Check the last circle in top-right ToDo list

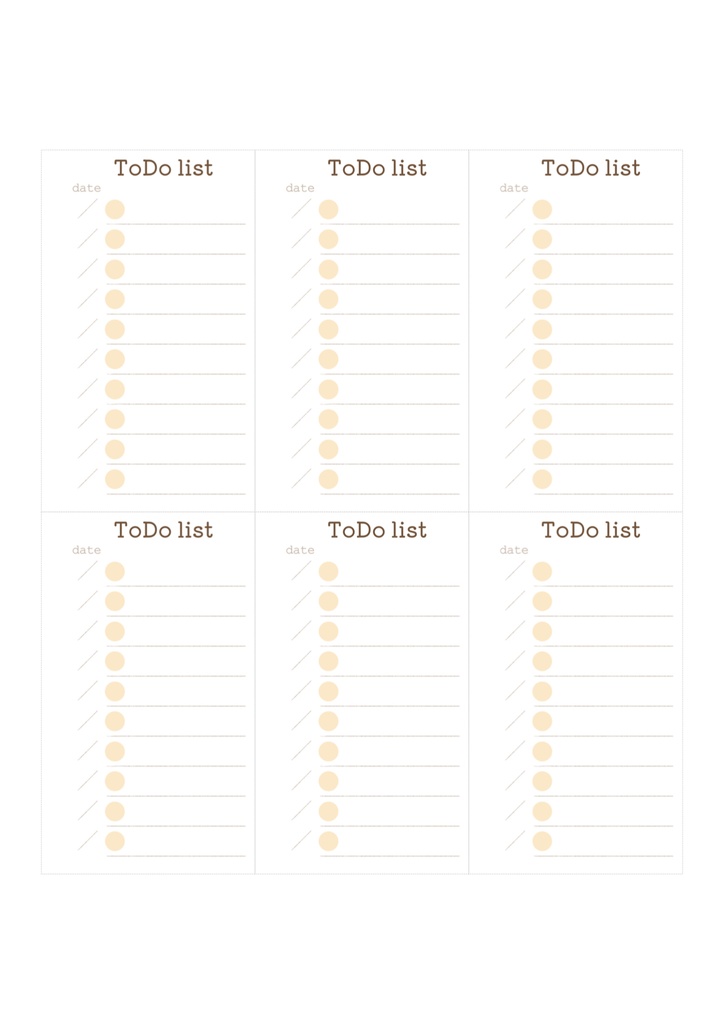click(542, 479)
